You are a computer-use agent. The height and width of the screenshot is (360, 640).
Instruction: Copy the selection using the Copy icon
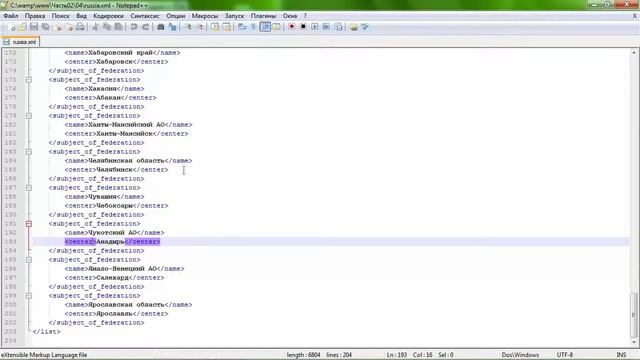click(x=107, y=27)
